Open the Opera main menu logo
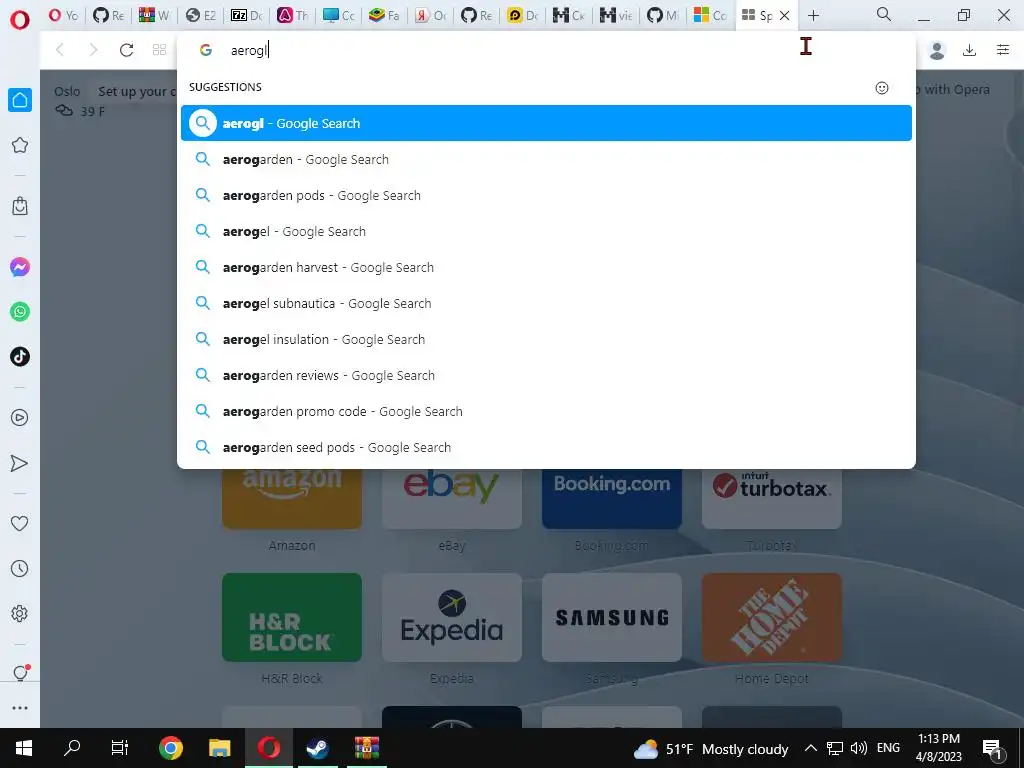Screen dimensions: 1024x768 [20, 20]
